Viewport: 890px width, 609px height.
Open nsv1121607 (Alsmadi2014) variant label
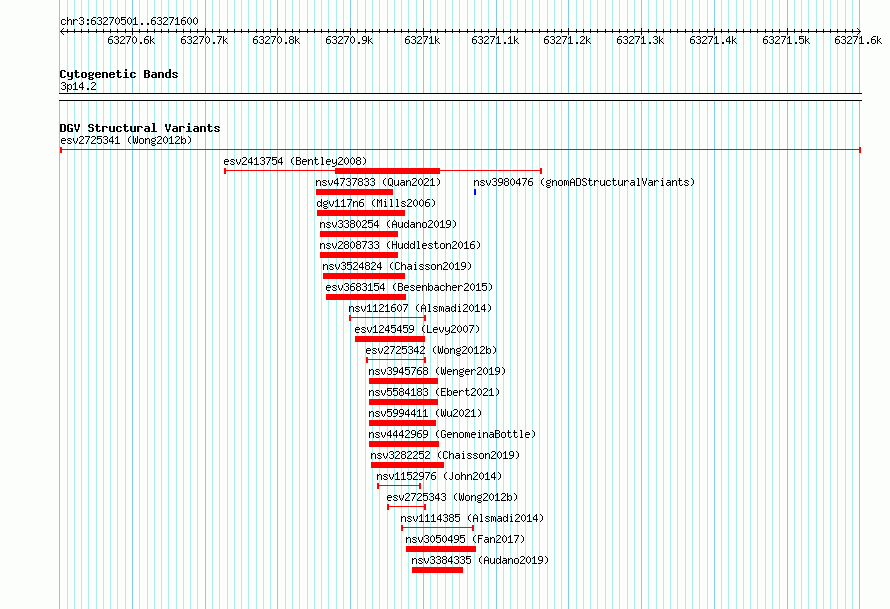[420, 308]
